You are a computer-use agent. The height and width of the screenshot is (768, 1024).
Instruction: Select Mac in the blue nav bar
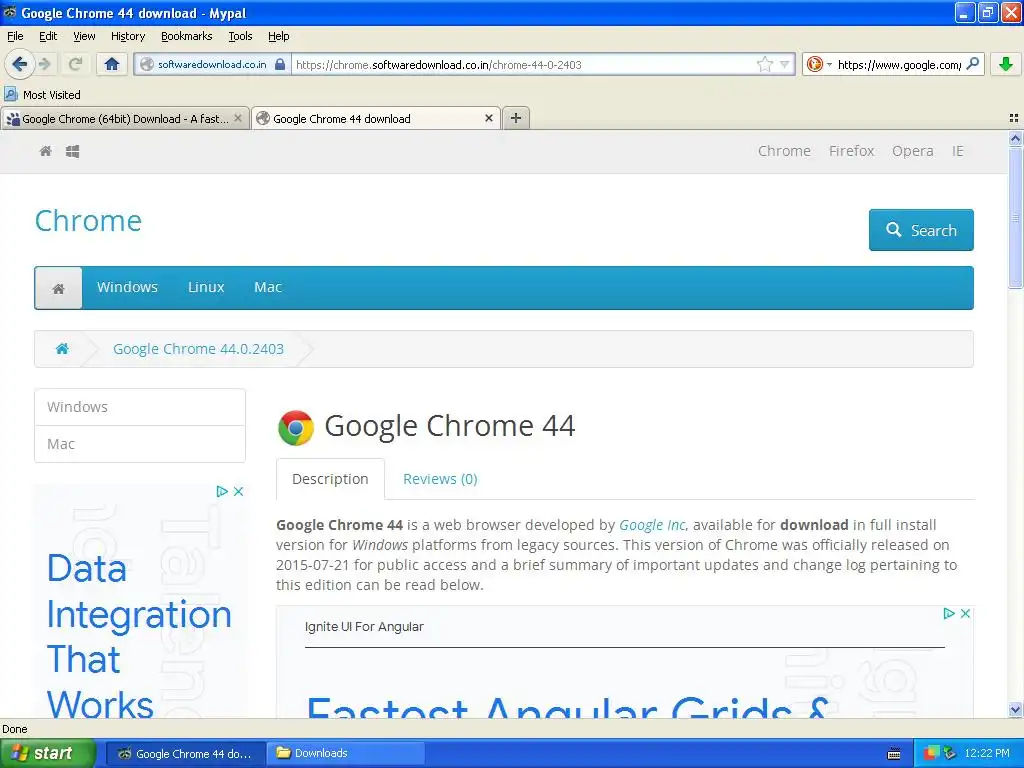(268, 287)
